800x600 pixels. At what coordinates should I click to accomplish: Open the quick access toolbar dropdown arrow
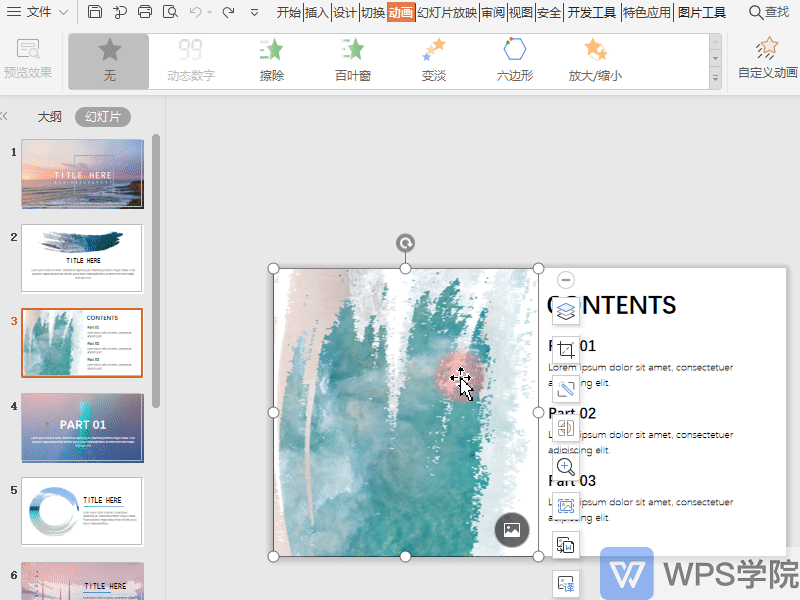click(254, 12)
